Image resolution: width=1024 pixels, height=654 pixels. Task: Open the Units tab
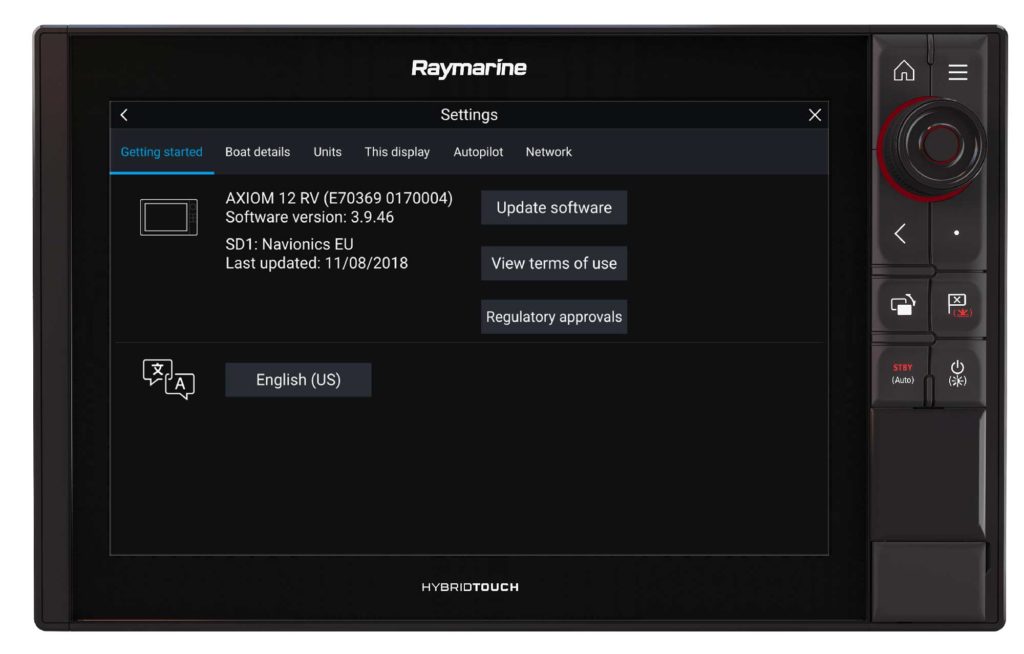(x=327, y=152)
